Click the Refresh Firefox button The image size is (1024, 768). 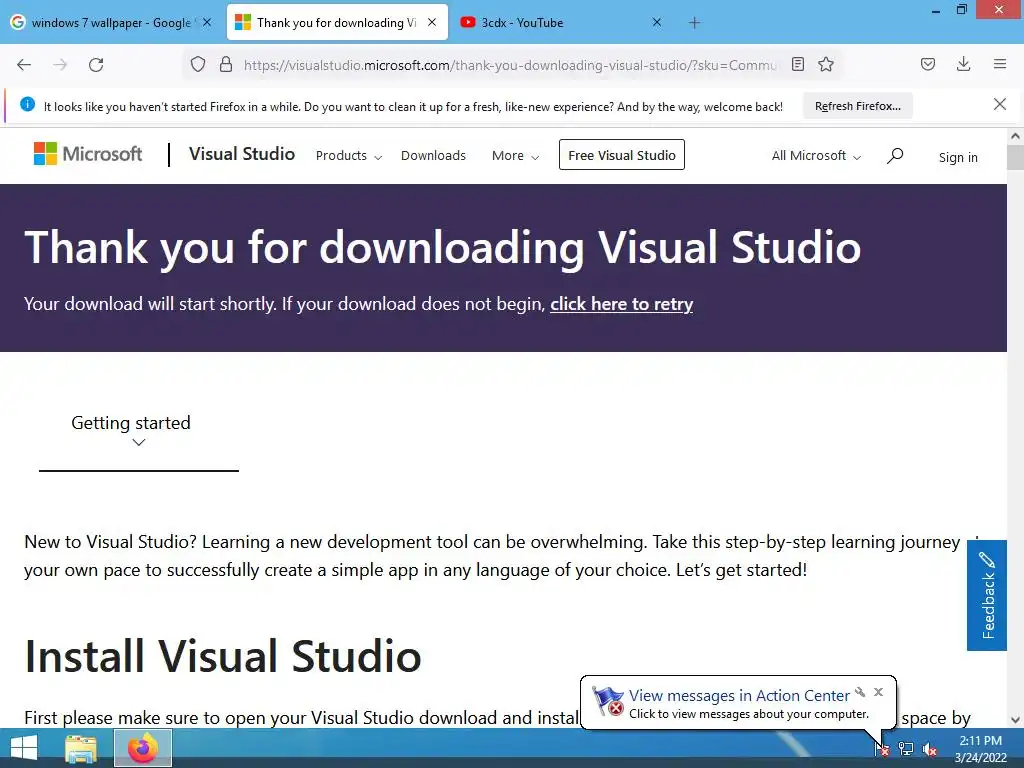coord(857,106)
